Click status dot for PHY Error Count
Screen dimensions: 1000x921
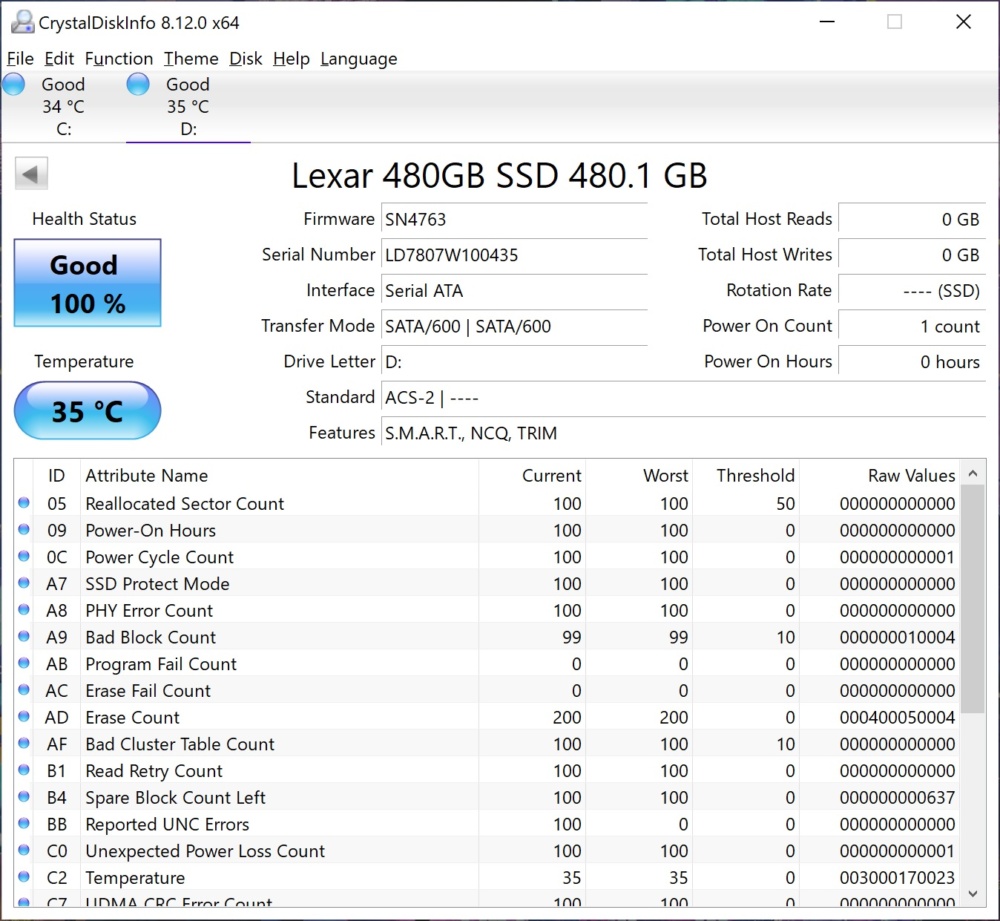coord(24,610)
